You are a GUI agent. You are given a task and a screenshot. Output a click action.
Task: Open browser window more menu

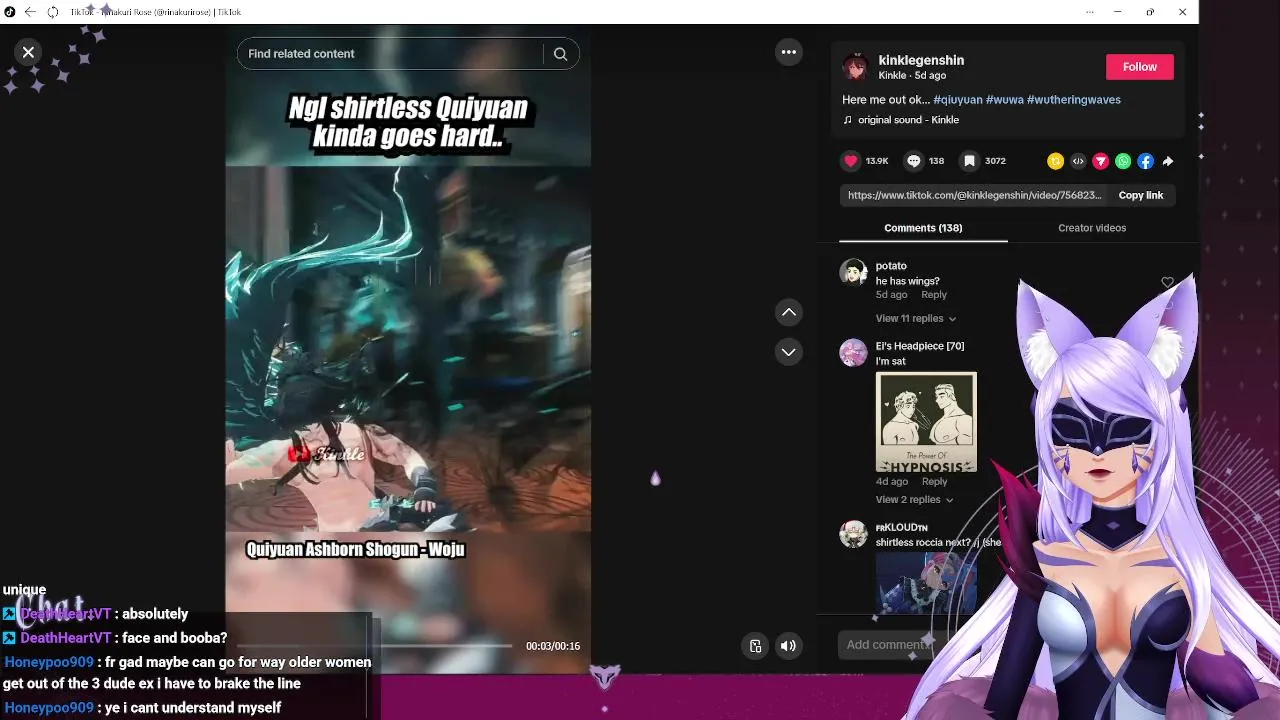[1089, 12]
